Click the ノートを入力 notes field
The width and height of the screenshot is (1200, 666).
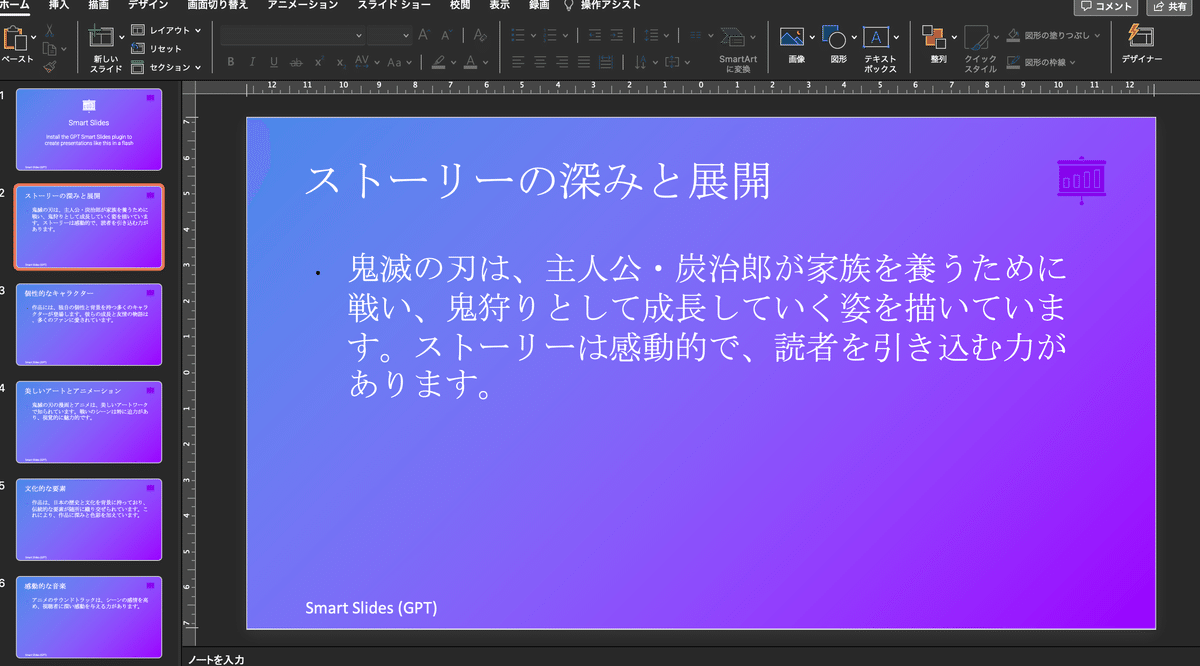pyautogui.click(x=215, y=660)
